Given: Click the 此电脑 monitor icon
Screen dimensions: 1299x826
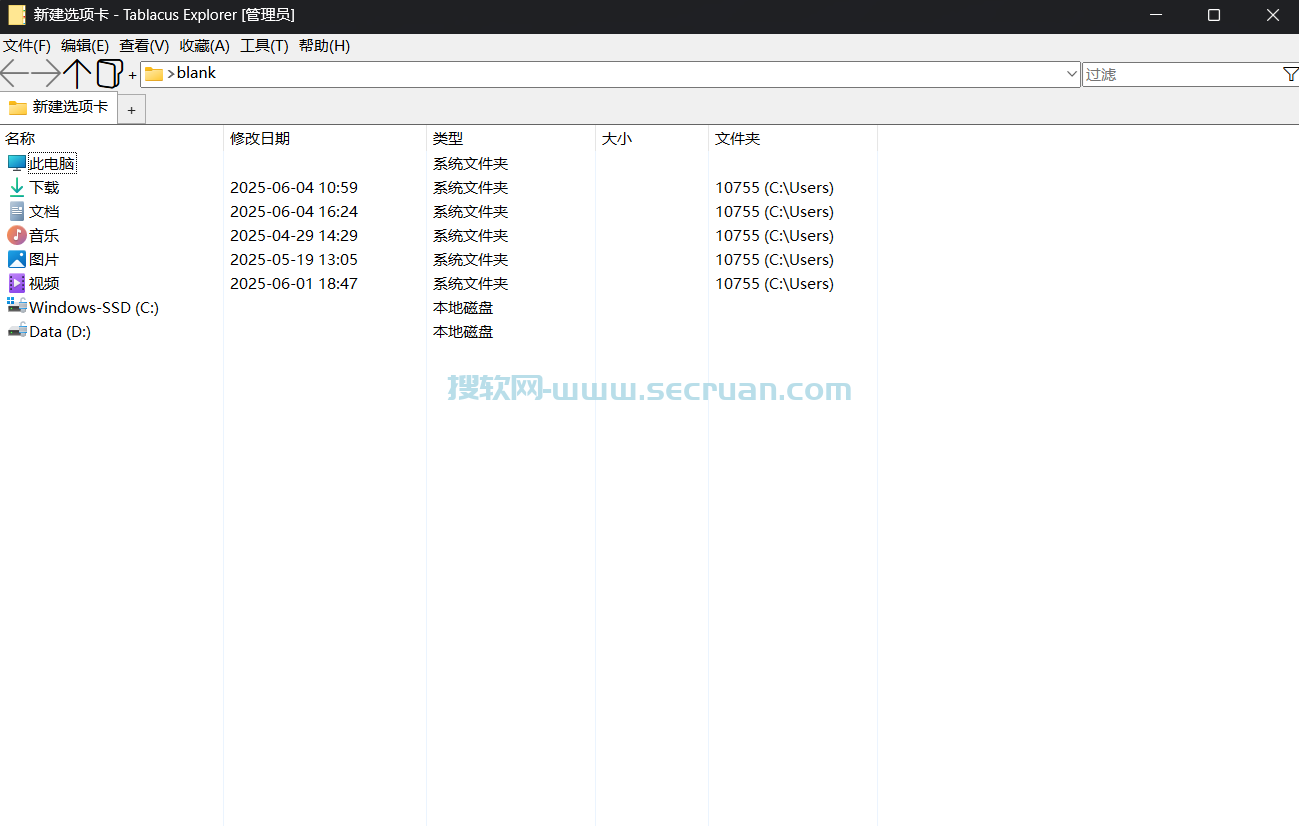Looking at the screenshot, I should click(x=17, y=163).
